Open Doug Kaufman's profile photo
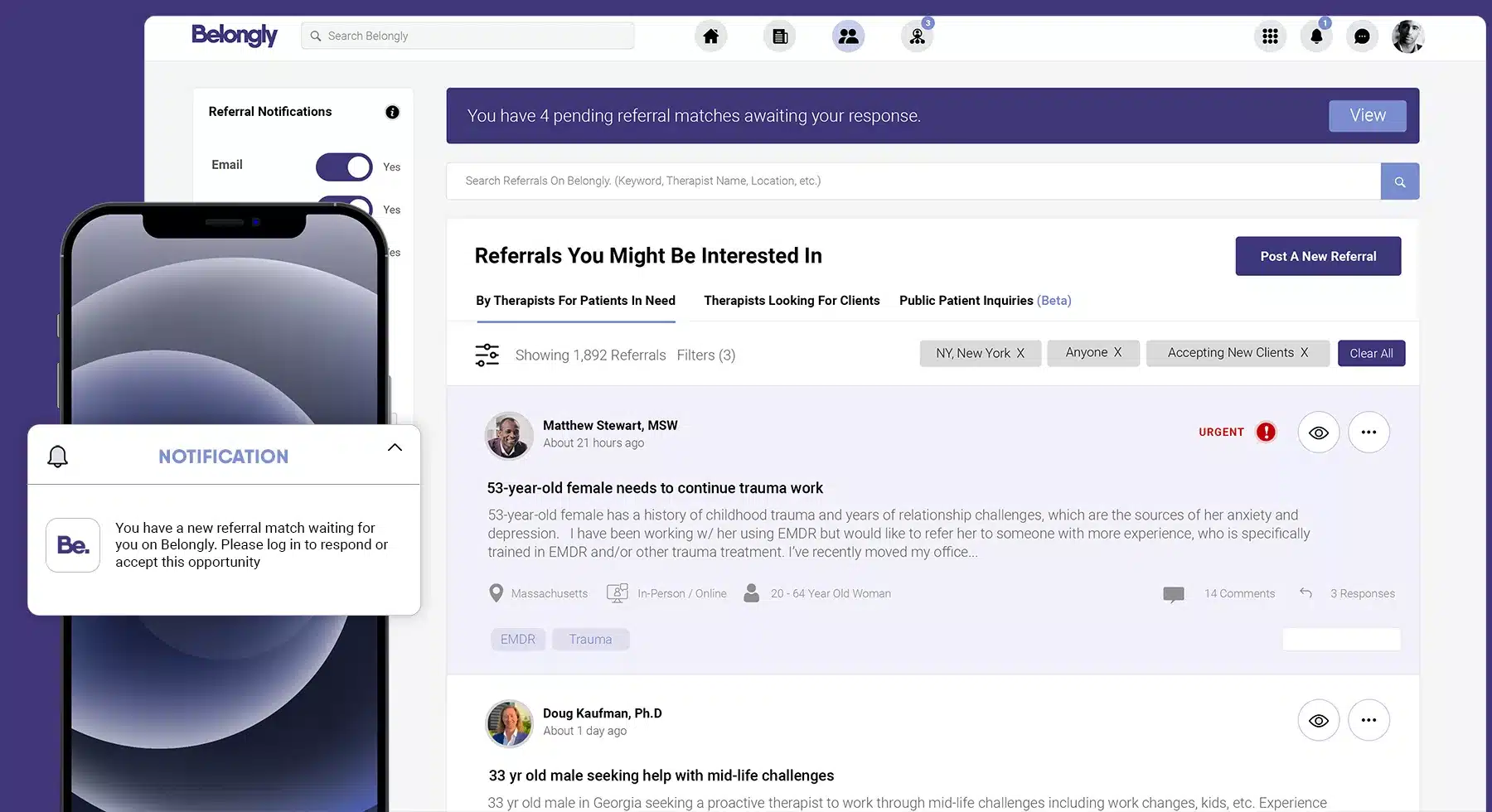This screenshot has width=1492, height=812. (x=508, y=723)
